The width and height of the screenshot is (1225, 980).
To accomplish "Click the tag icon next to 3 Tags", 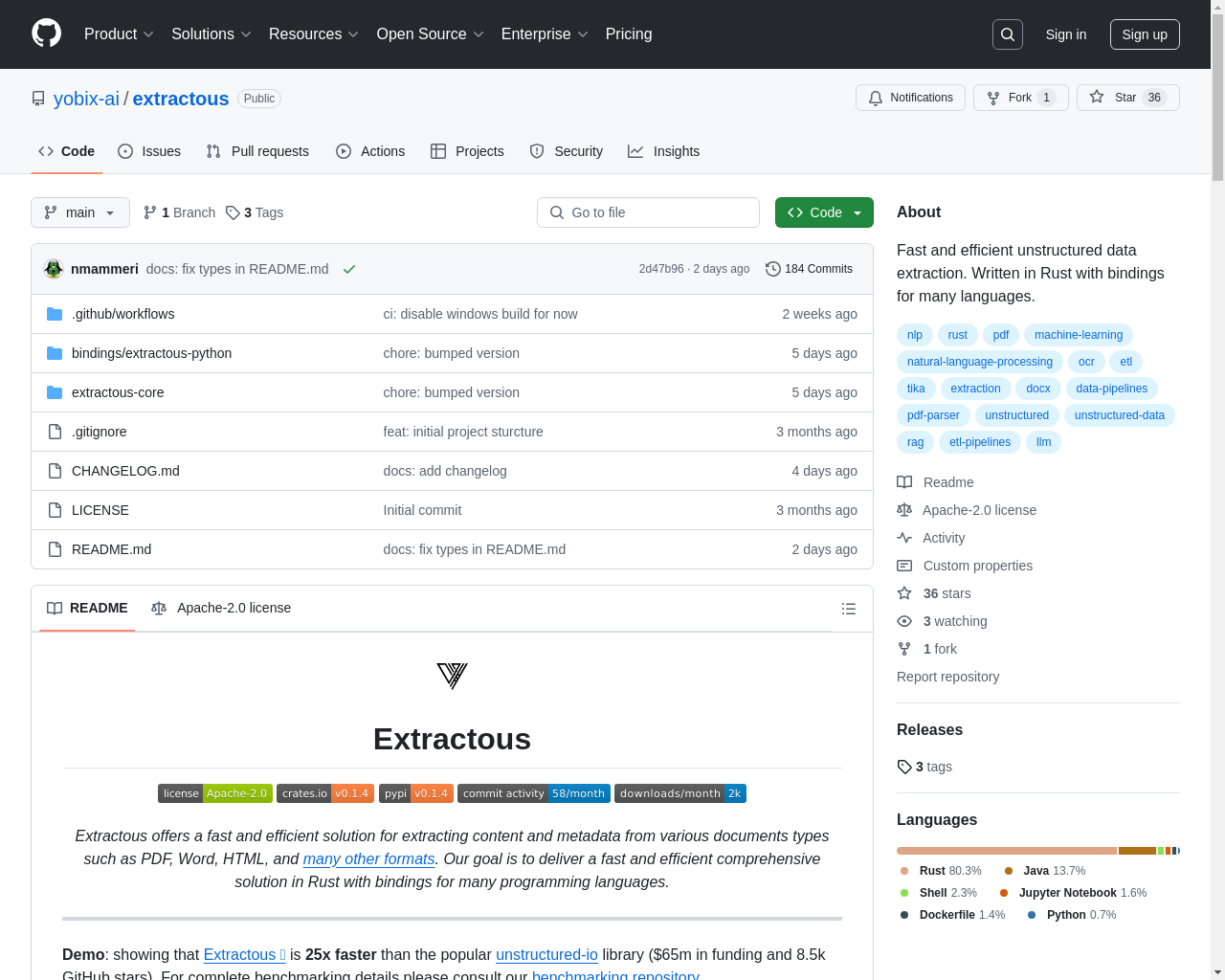I will pyautogui.click(x=233, y=212).
